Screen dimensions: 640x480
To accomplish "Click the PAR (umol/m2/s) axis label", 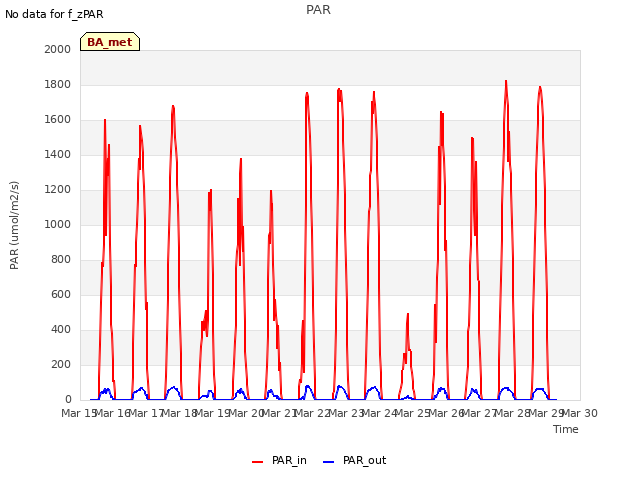I will pyautogui.click(x=14, y=225).
